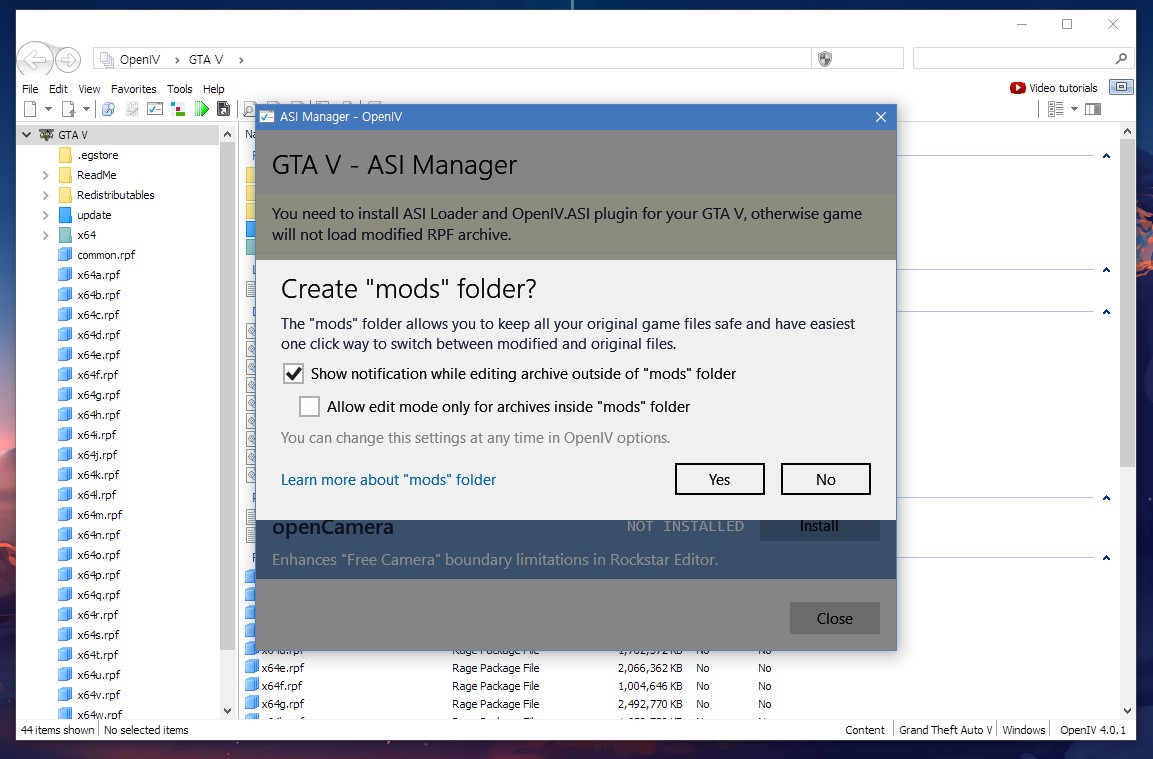Image resolution: width=1153 pixels, height=759 pixels.
Task: Close the ASI Manager dialog with X
Action: point(881,117)
